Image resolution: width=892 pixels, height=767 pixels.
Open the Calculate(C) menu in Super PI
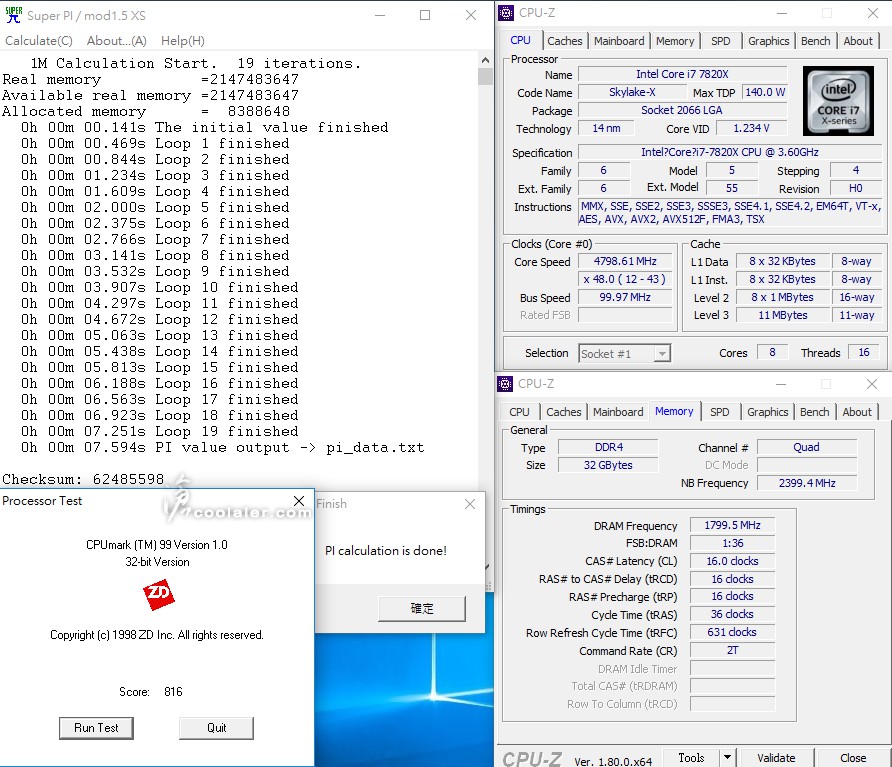click(x=39, y=41)
